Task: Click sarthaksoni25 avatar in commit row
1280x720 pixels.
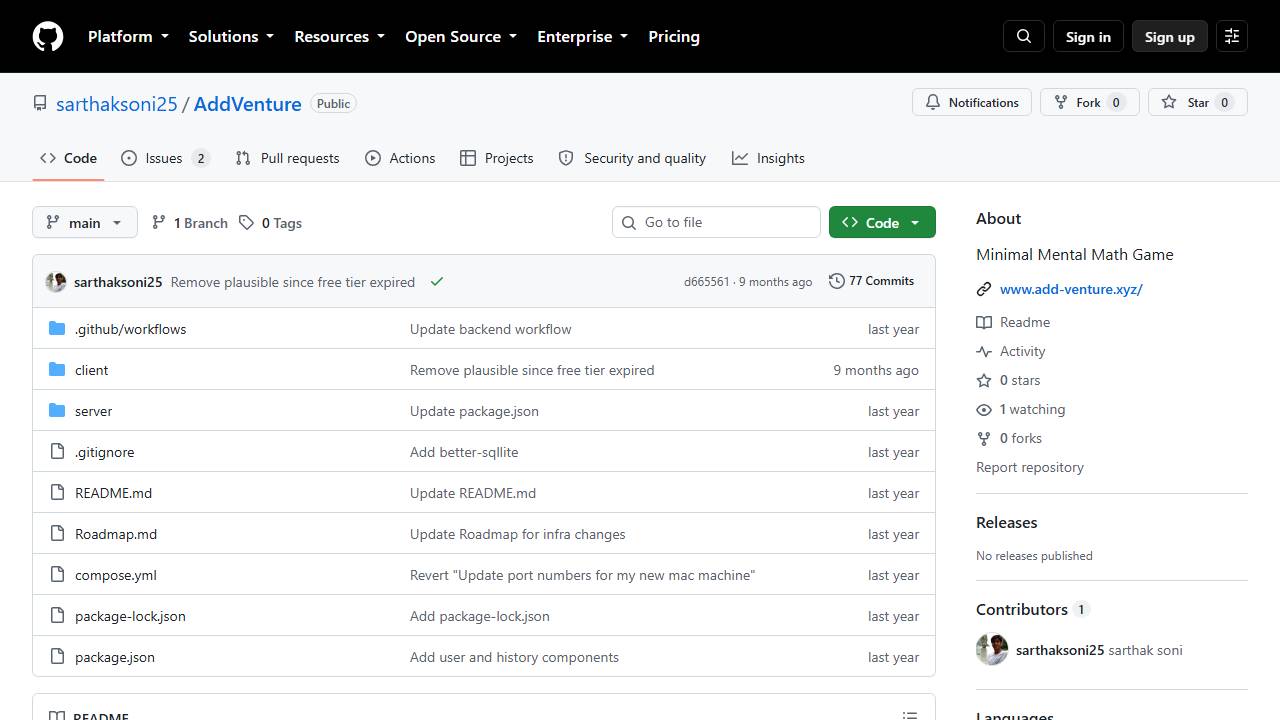Action: click(56, 282)
